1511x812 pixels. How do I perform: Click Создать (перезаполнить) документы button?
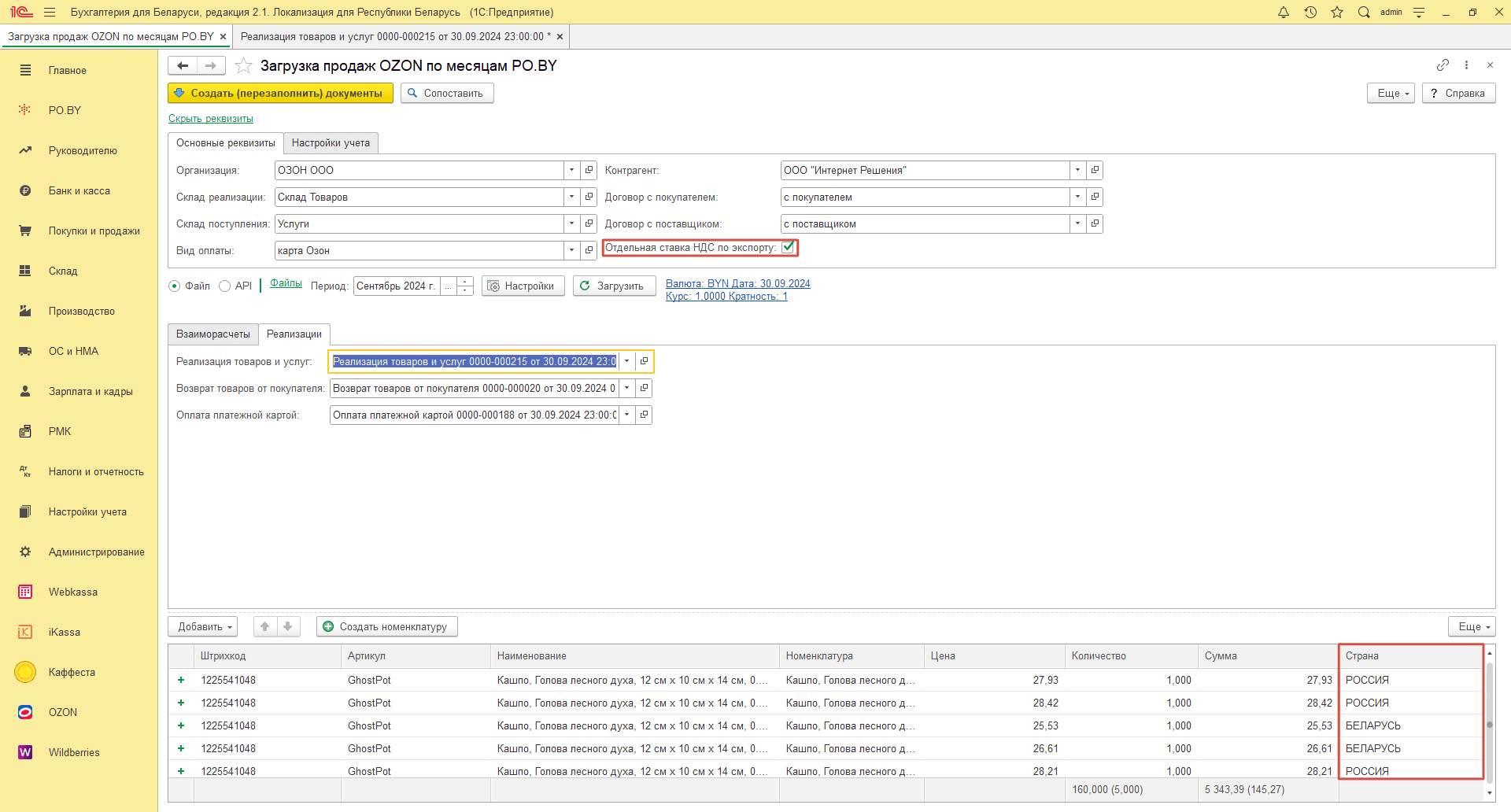(x=280, y=93)
